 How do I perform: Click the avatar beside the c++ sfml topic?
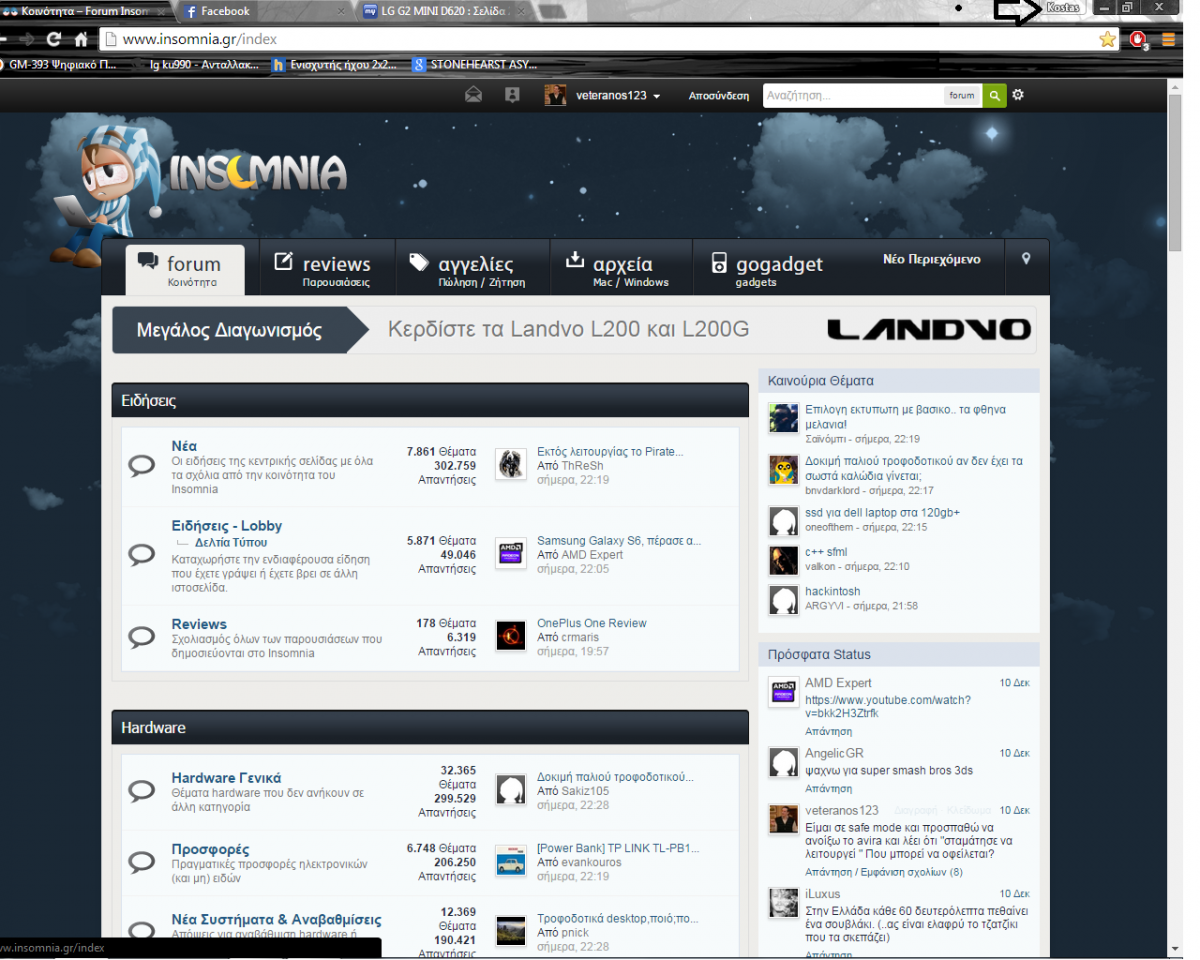click(783, 560)
